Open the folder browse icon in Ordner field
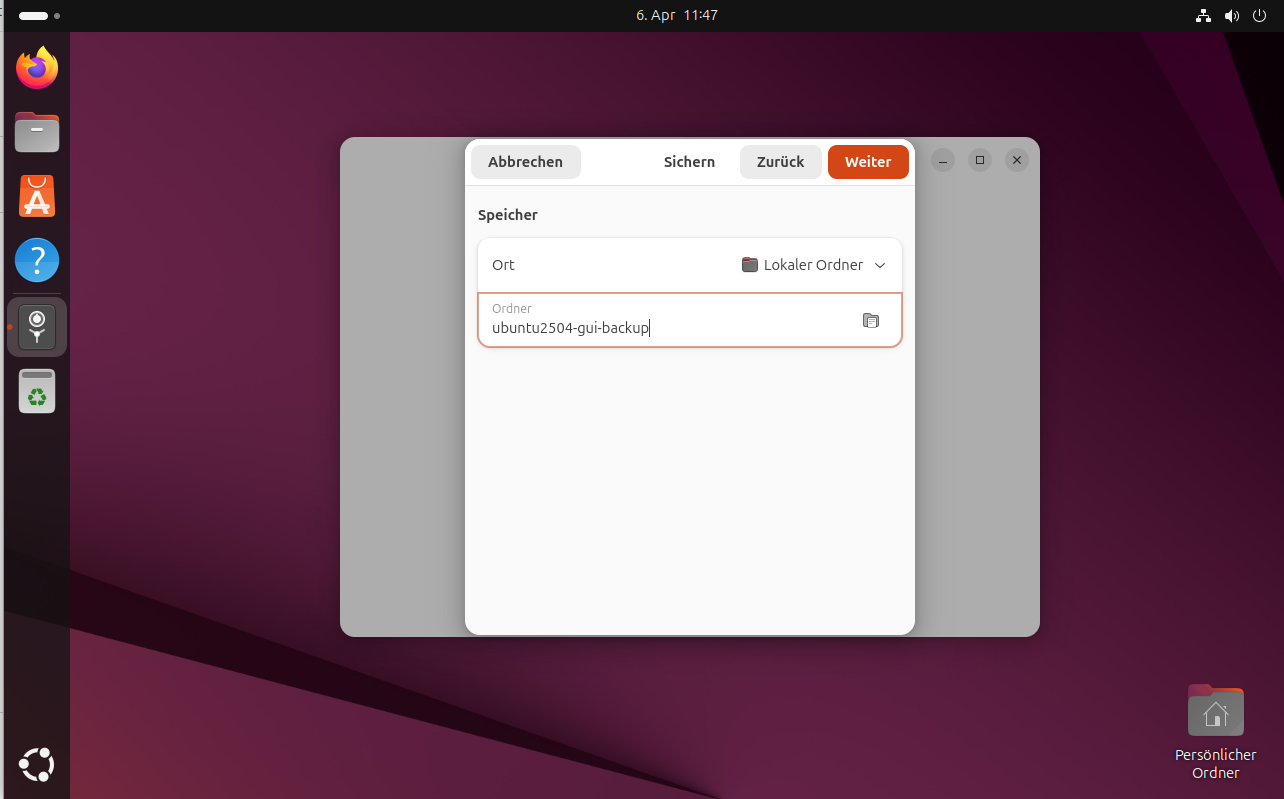 coord(870,321)
